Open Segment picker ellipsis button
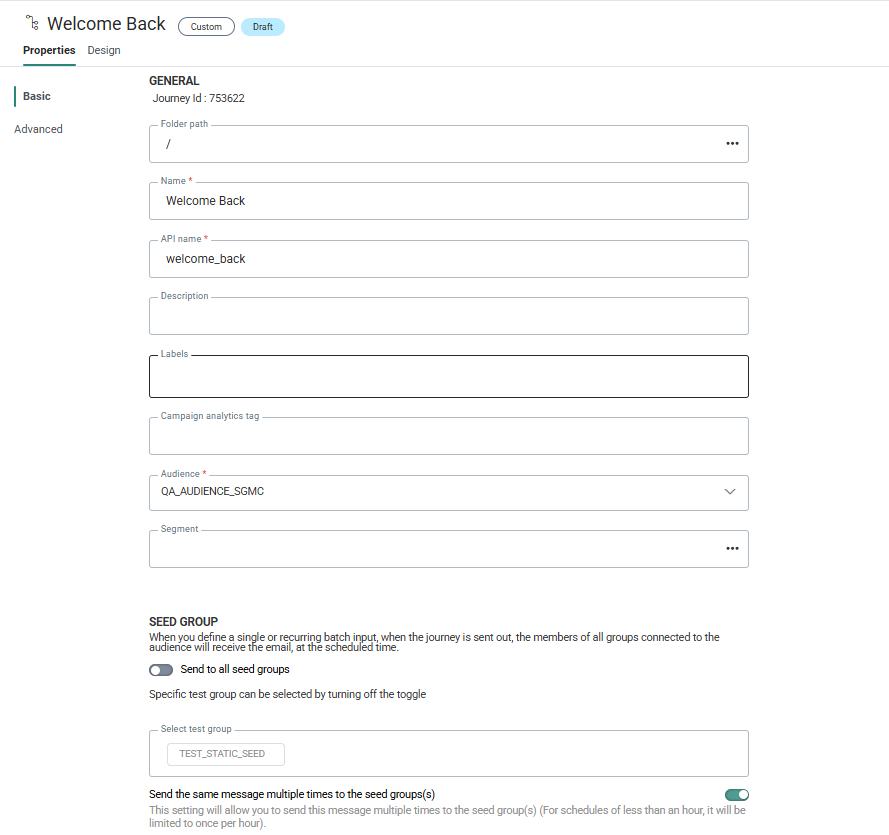This screenshot has height=835, width=889. click(x=732, y=549)
